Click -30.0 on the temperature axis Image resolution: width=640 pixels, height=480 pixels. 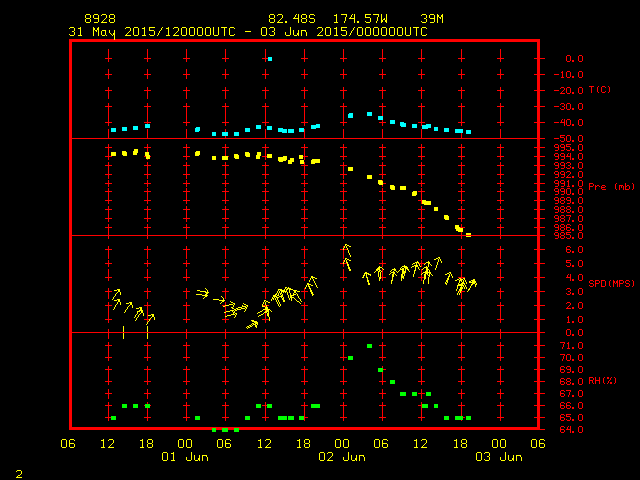[569, 107]
